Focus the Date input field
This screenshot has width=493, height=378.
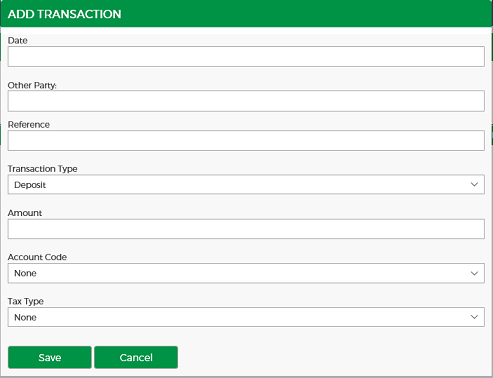pos(246,56)
